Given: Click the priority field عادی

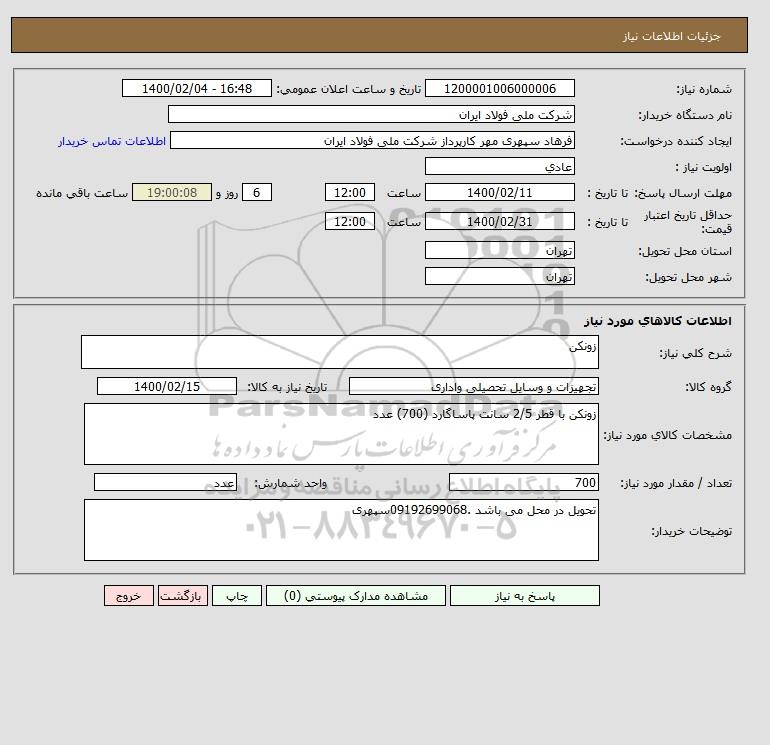Looking at the screenshot, I should 499,166.
